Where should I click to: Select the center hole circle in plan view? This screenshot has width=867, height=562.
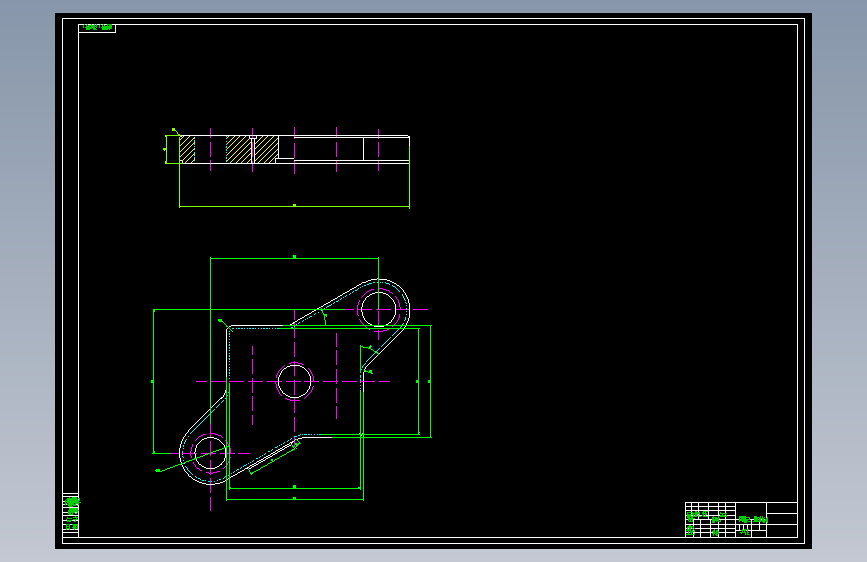pos(294,381)
